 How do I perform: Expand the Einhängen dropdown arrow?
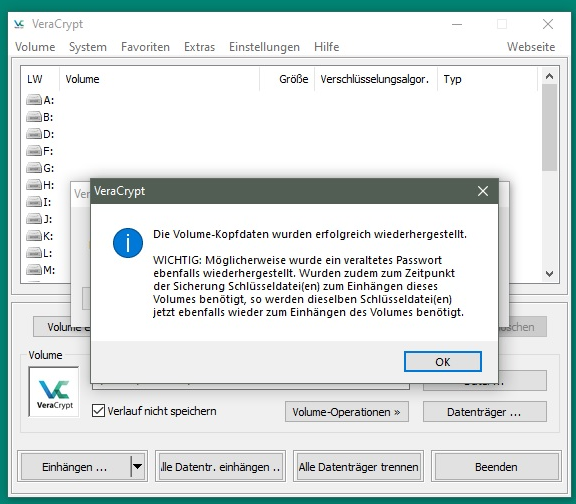tap(137, 467)
